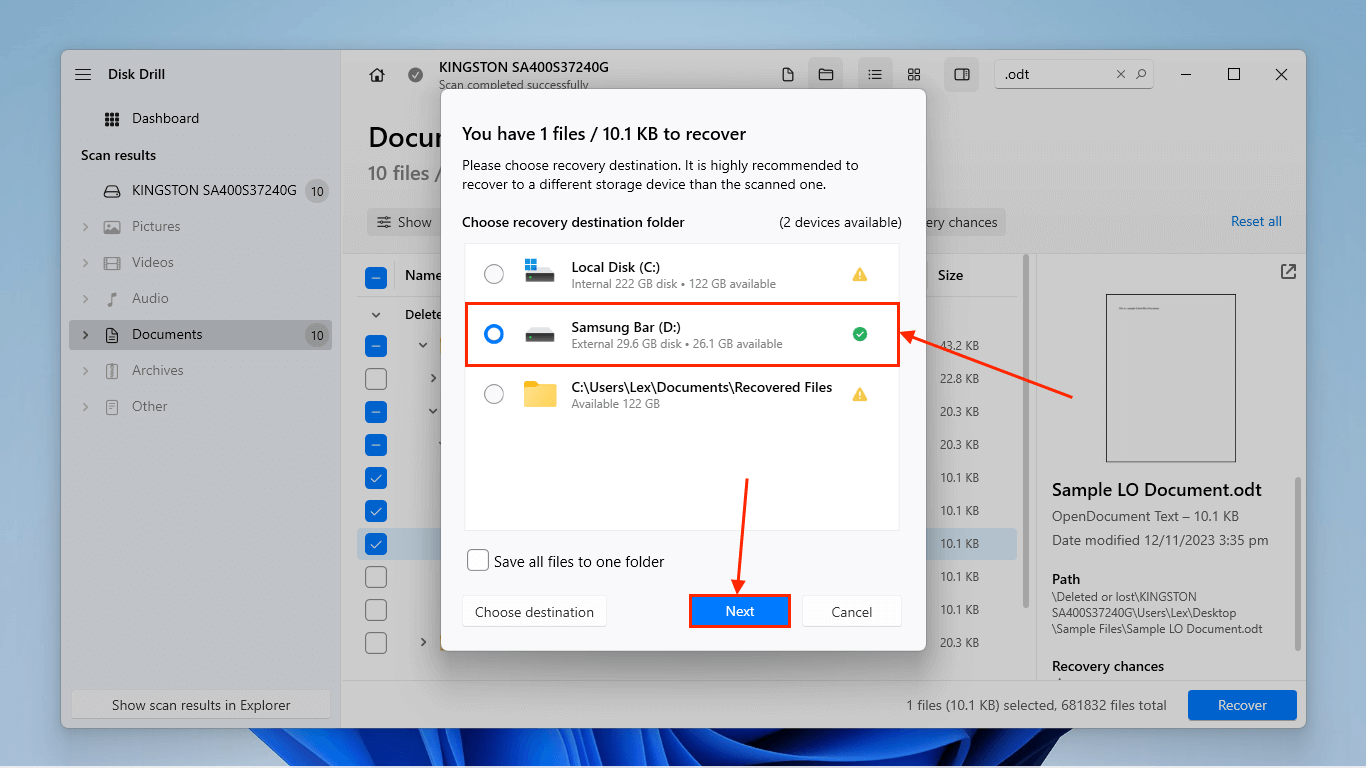The height and width of the screenshot is (768, 1366).
Task: Sort by the Size column header
Action: (x=950, y=275)
